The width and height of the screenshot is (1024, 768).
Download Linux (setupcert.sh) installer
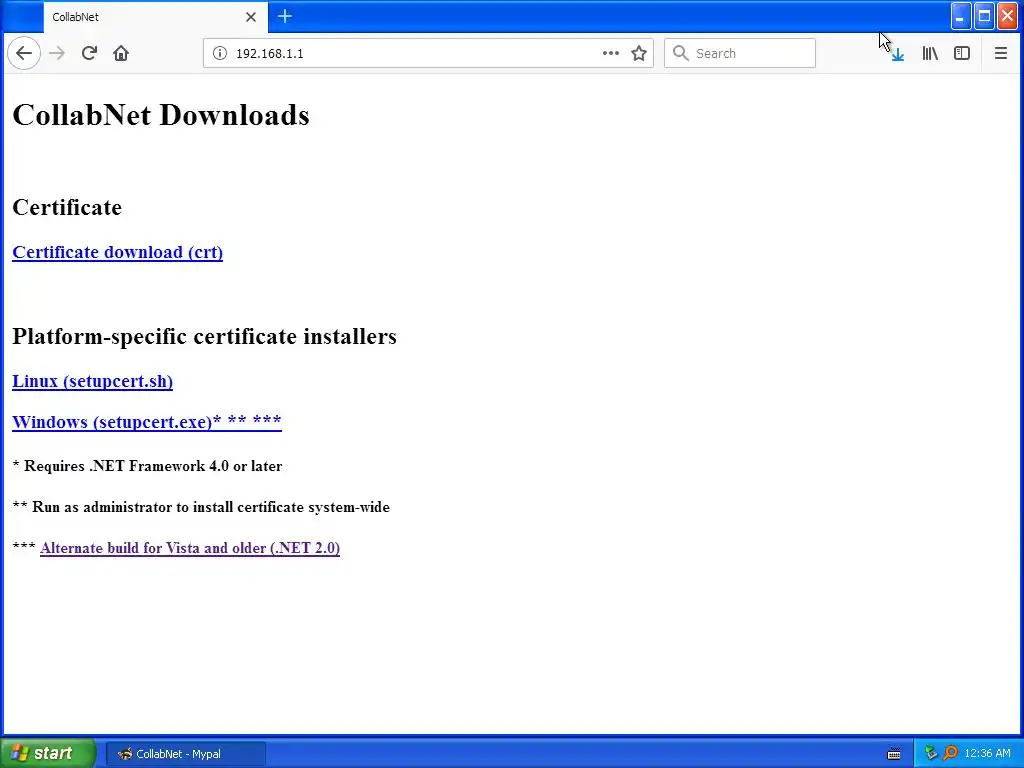pos(93,381)
